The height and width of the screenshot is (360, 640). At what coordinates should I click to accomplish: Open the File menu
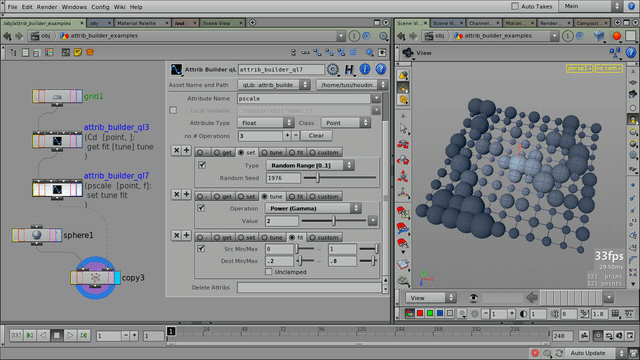[13, 7]
